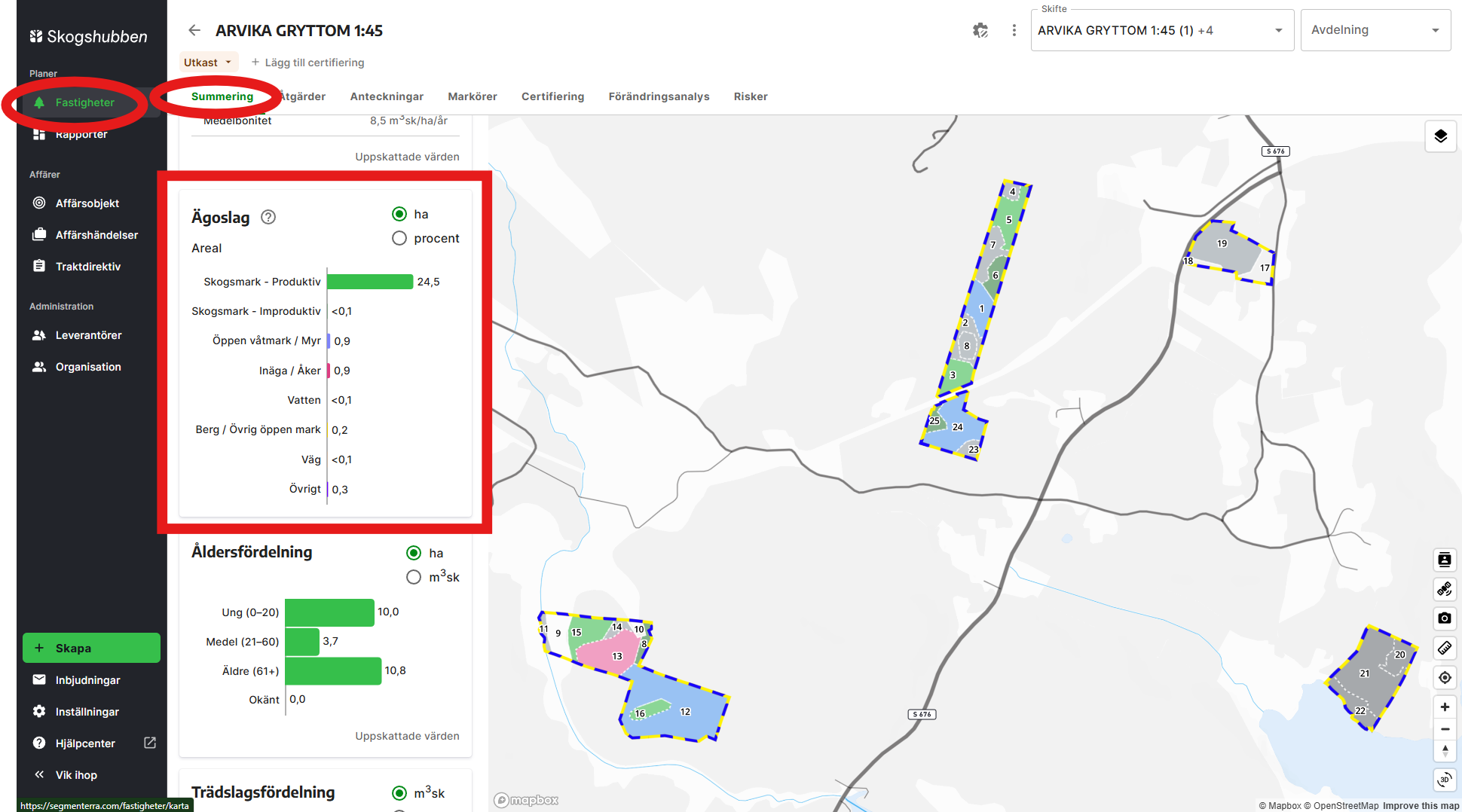Zoom in on the map
Screen dimensions: 1462x812
pos(1445,707)
